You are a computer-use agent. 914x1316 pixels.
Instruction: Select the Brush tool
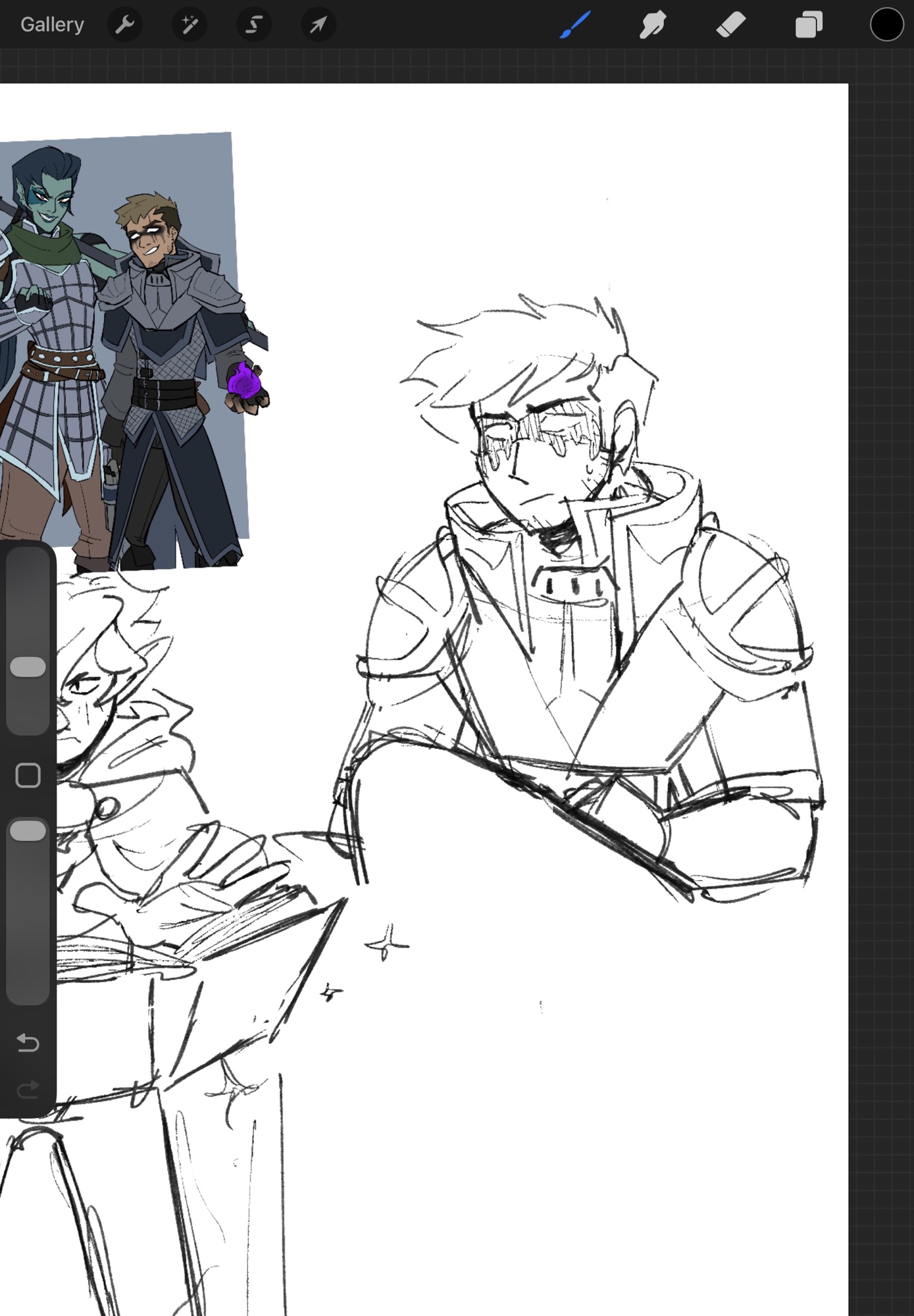tap(575, 25)
